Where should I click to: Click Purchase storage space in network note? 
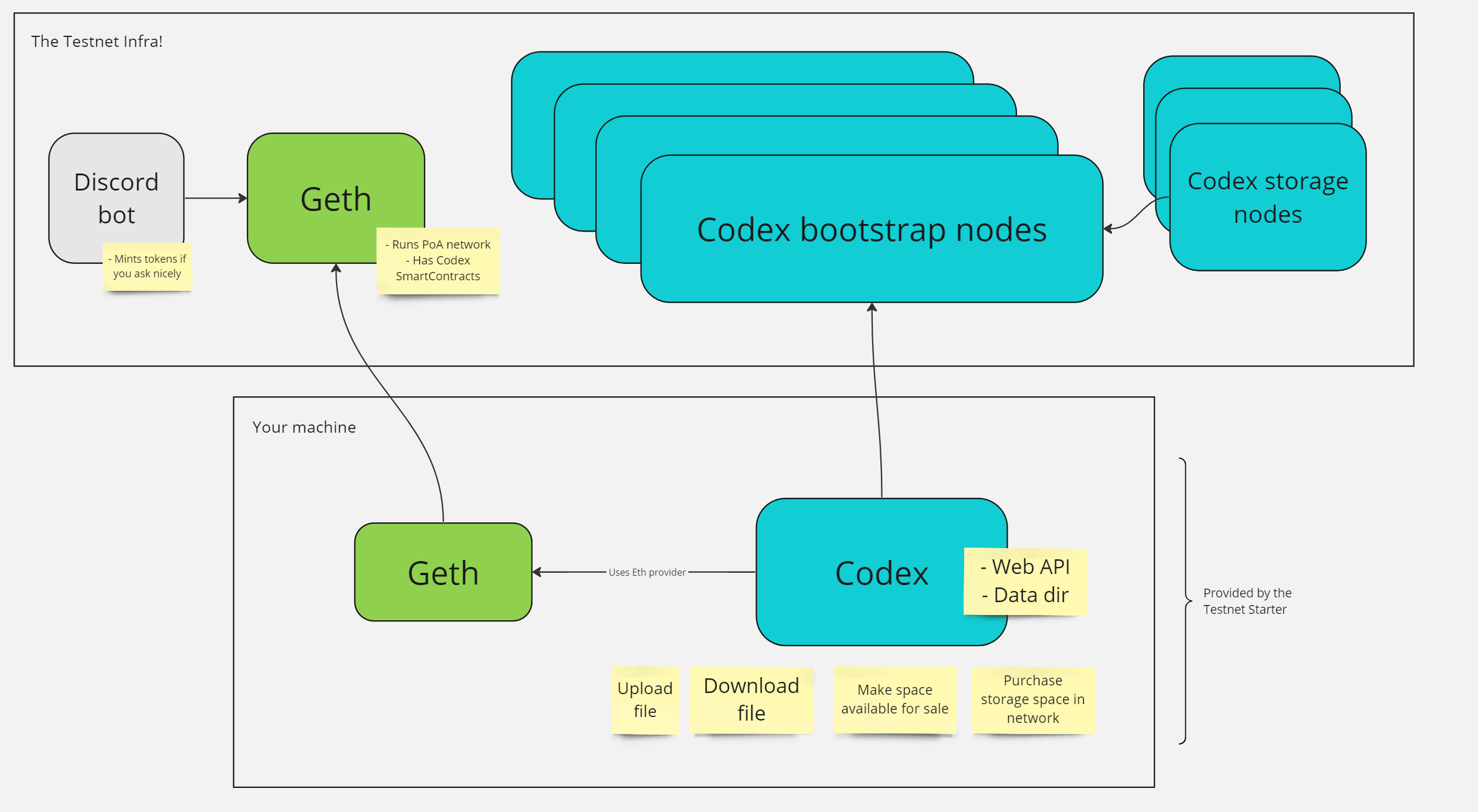(1032, 699)
